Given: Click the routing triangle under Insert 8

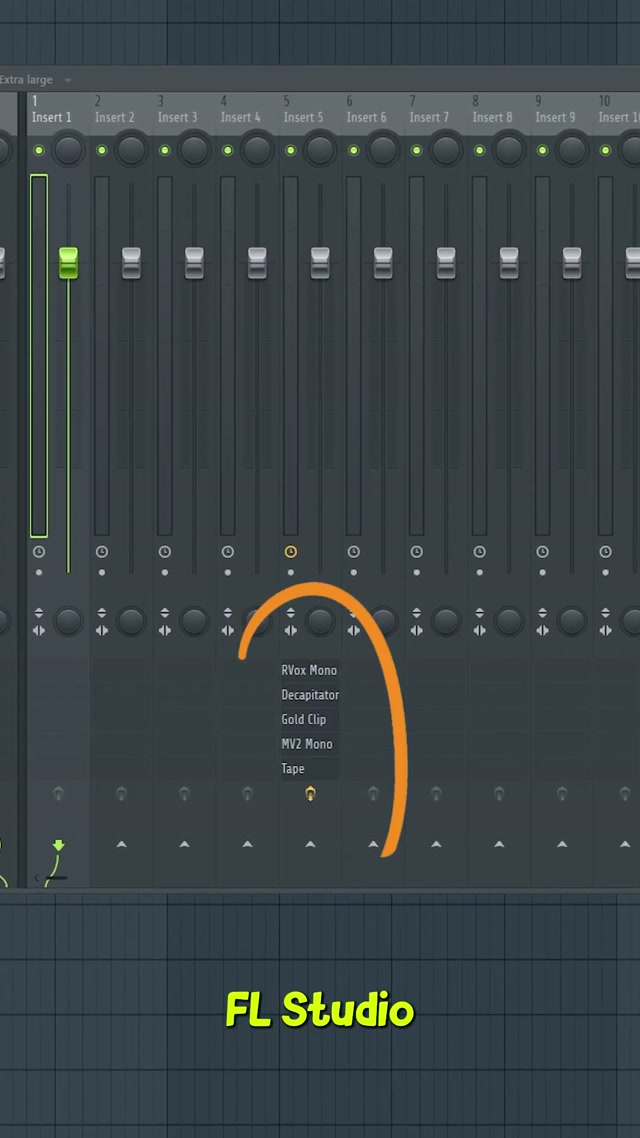Looking at the screenshot, I should click(x=499, y=845).
